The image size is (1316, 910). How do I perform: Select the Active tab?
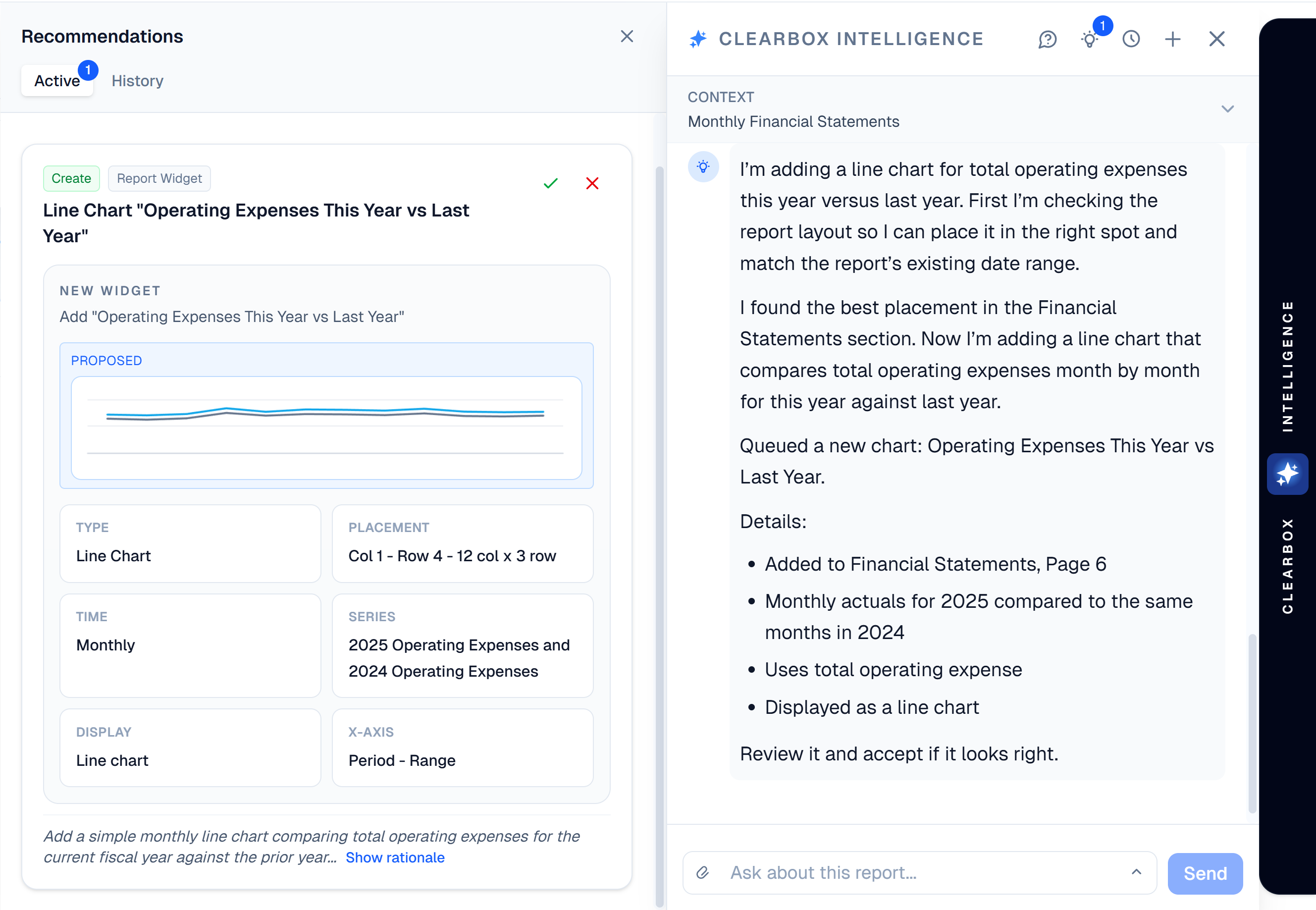tap(57, 80)
